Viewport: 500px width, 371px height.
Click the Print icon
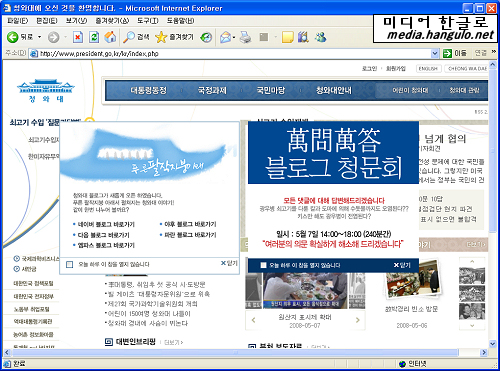(x=246, y=37)
